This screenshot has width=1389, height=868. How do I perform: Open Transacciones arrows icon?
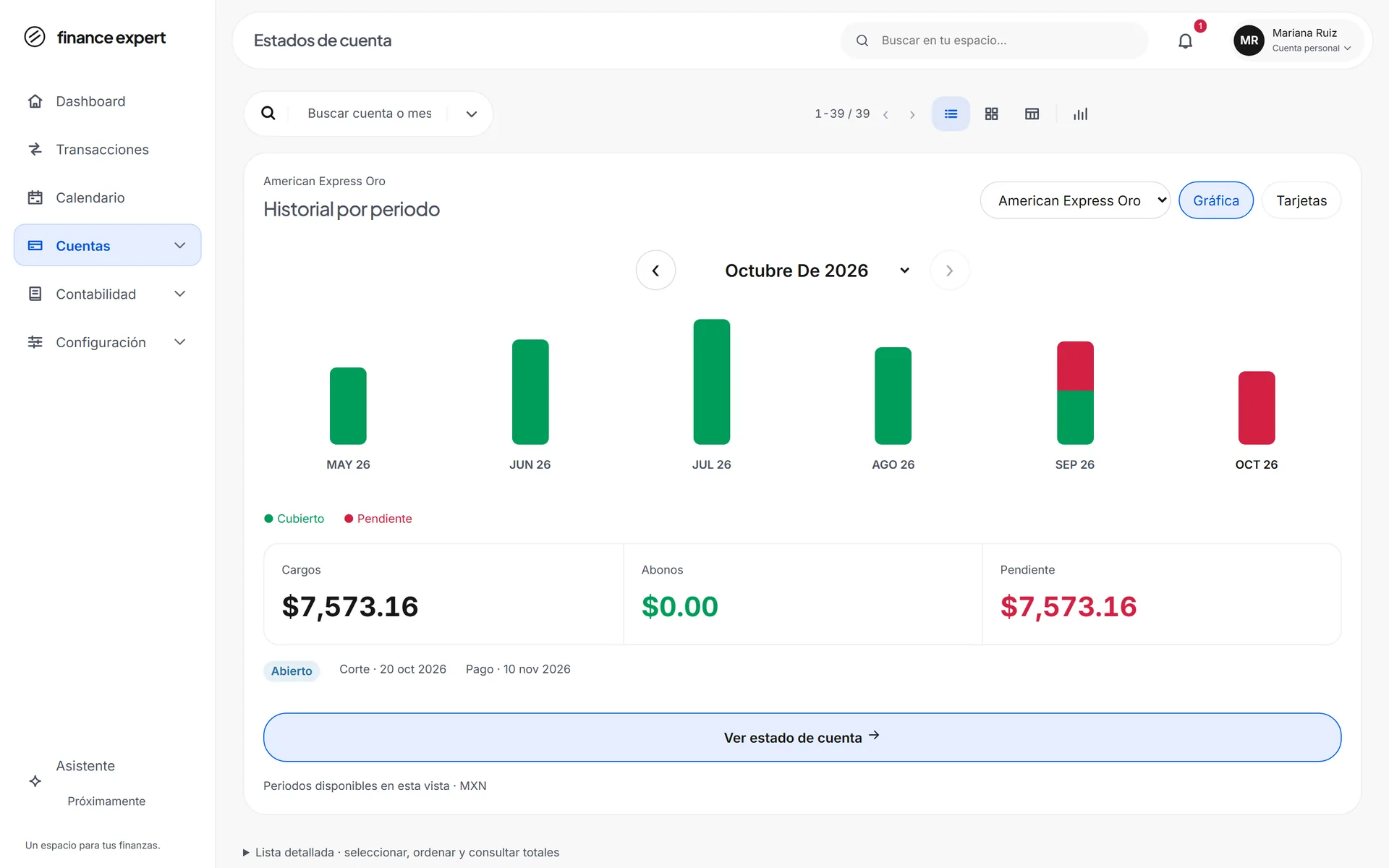click(35, 149)
